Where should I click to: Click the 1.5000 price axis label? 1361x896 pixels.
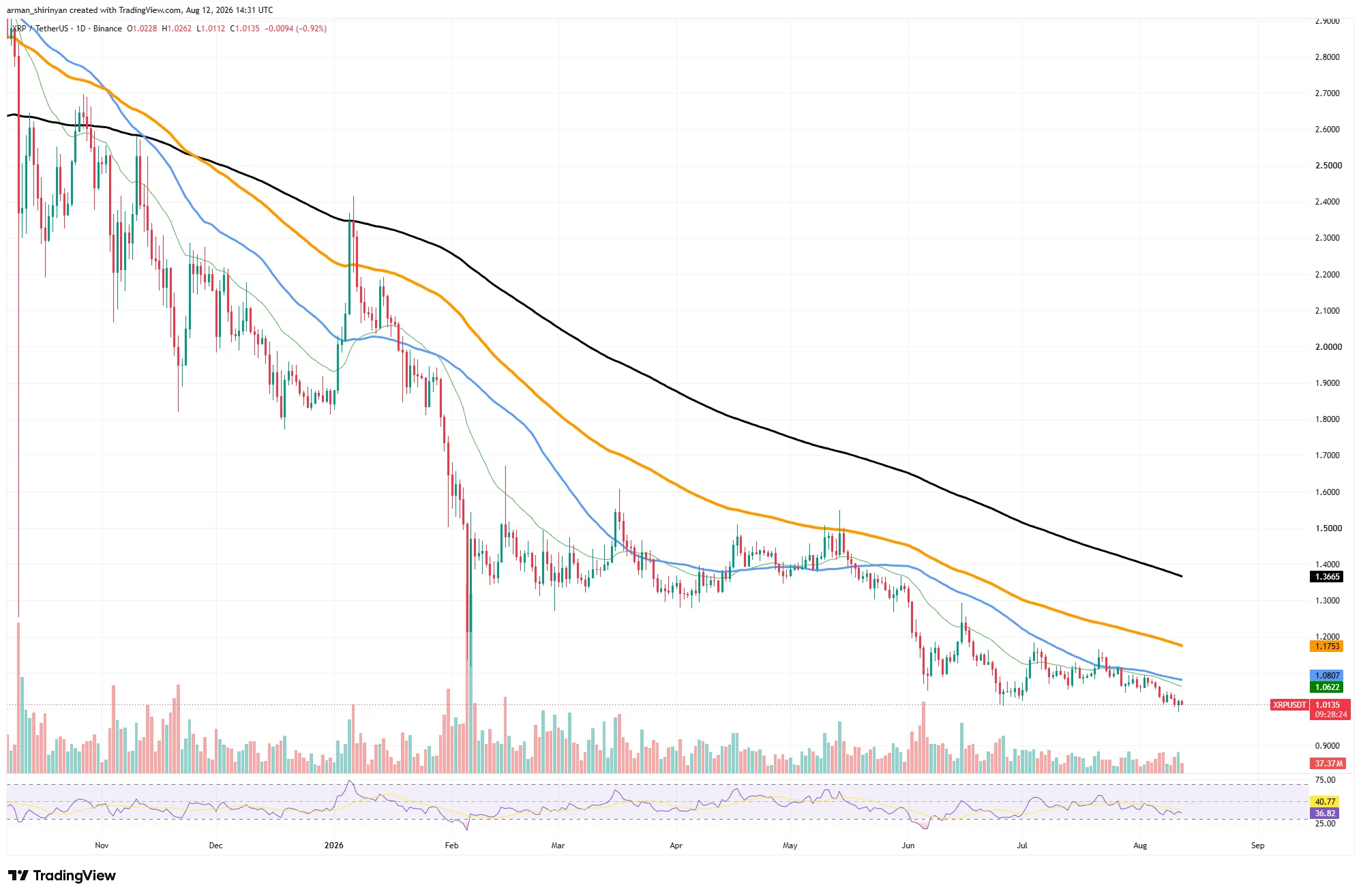(1328, 528)
